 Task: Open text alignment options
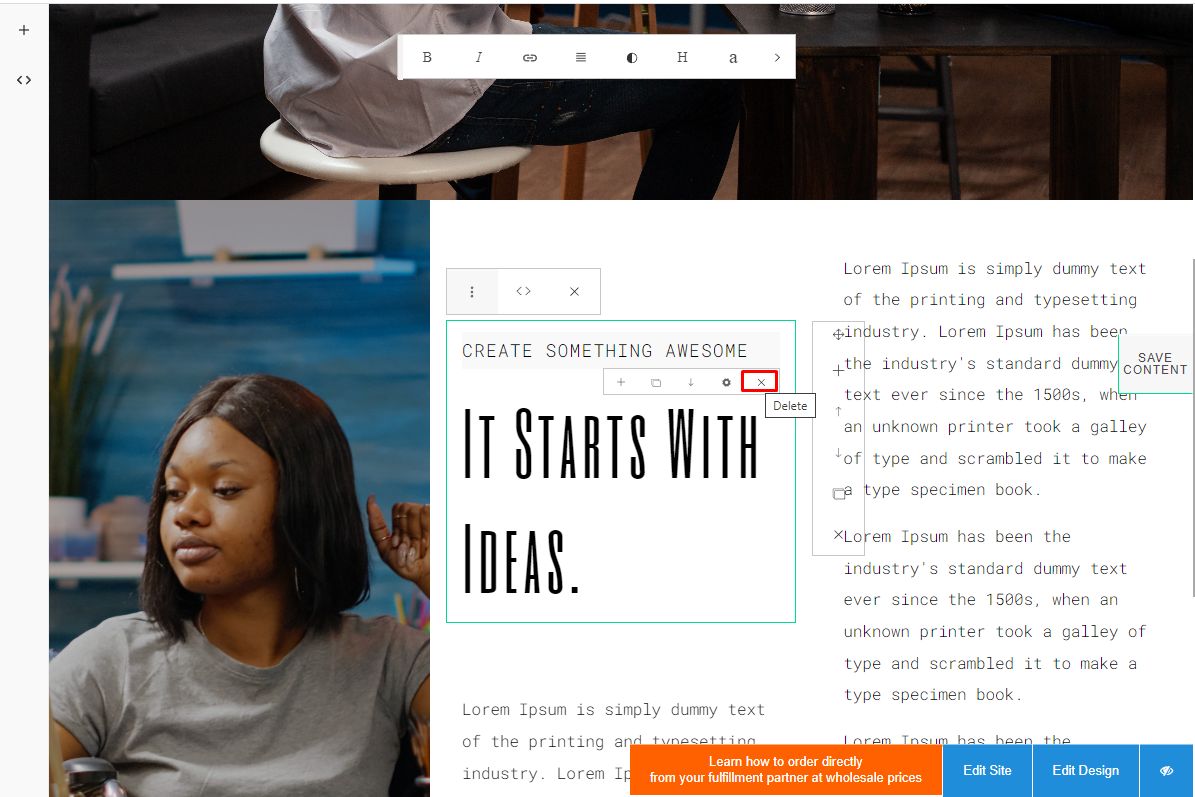pyautogui.click(x=581, y=57)
